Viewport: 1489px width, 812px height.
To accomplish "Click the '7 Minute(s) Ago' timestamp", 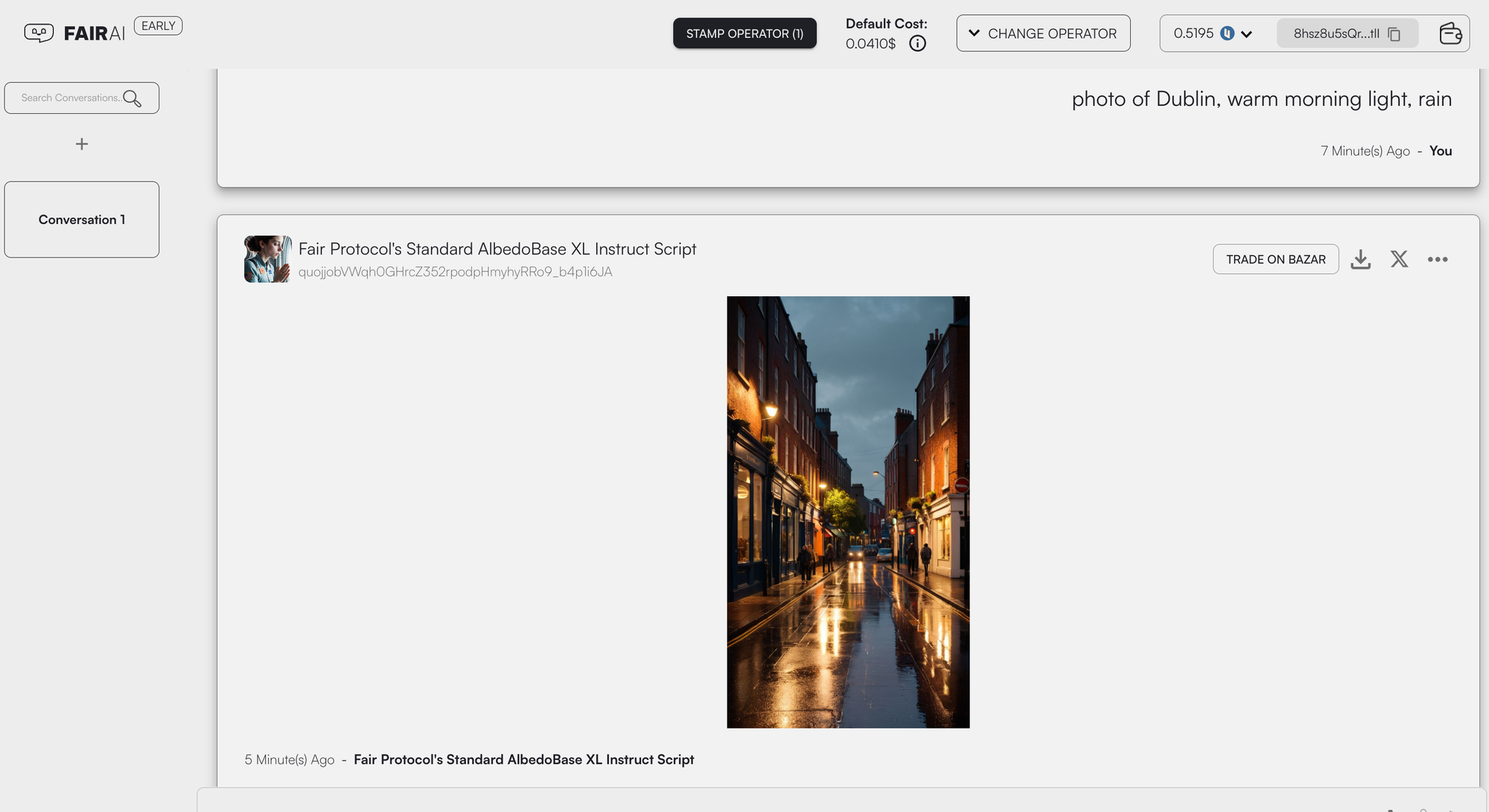I will (x=1365, y=151).
